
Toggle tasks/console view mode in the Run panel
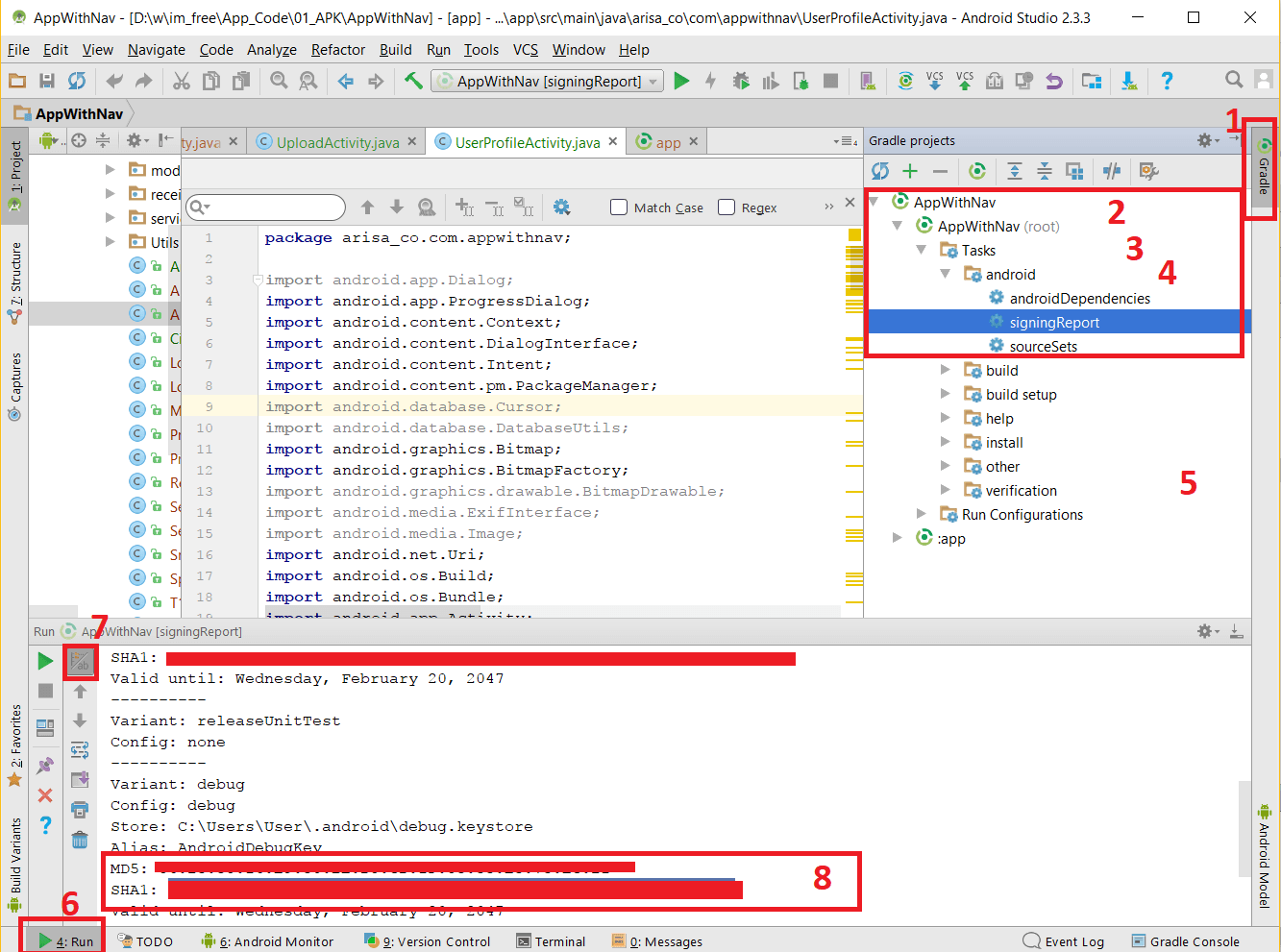click(x=81, y=661)
